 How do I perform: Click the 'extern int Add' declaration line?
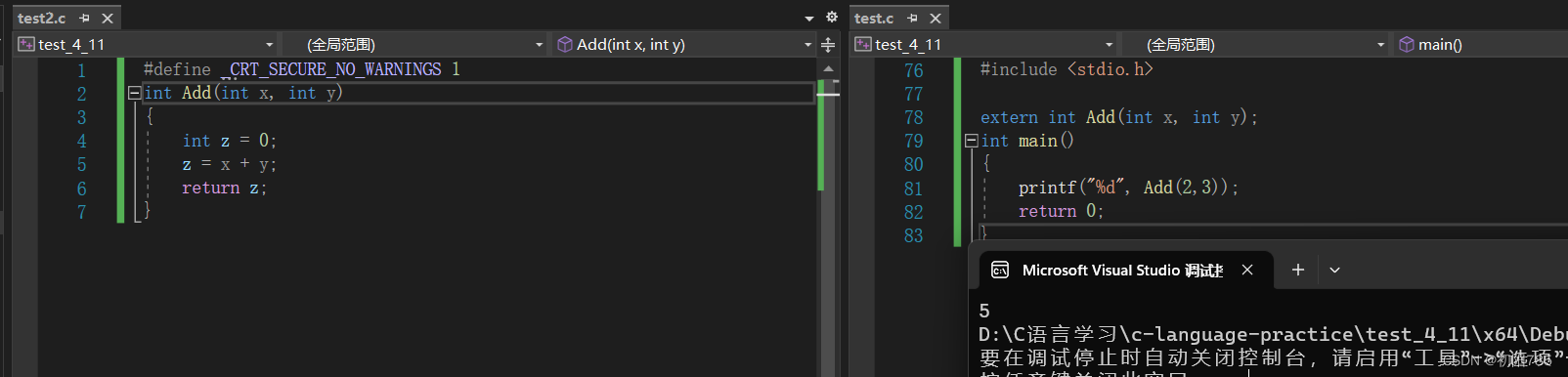click(1118, 117)
